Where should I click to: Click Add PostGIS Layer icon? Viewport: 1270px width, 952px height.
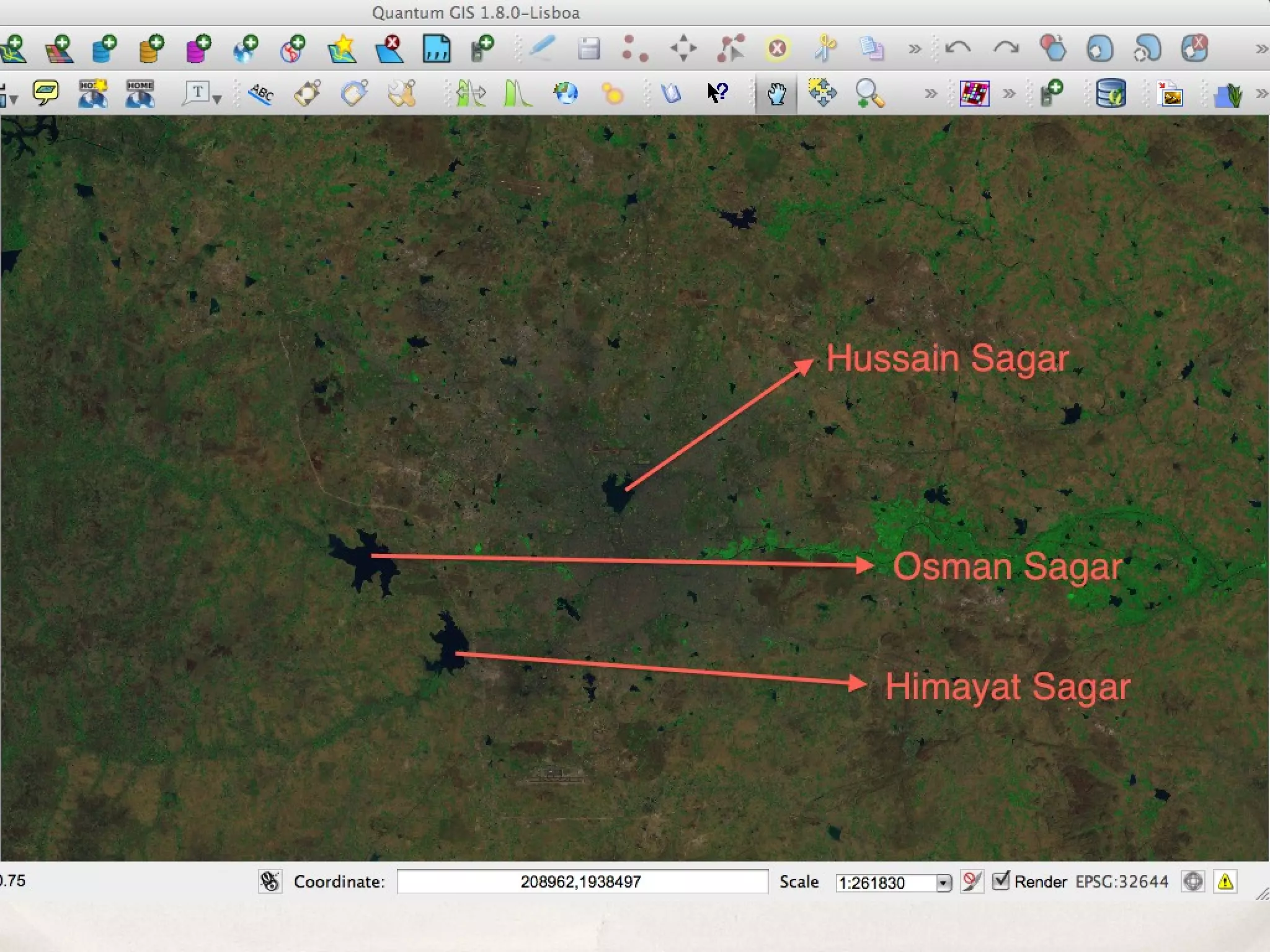pyautogui.click(x=105, y=49)
